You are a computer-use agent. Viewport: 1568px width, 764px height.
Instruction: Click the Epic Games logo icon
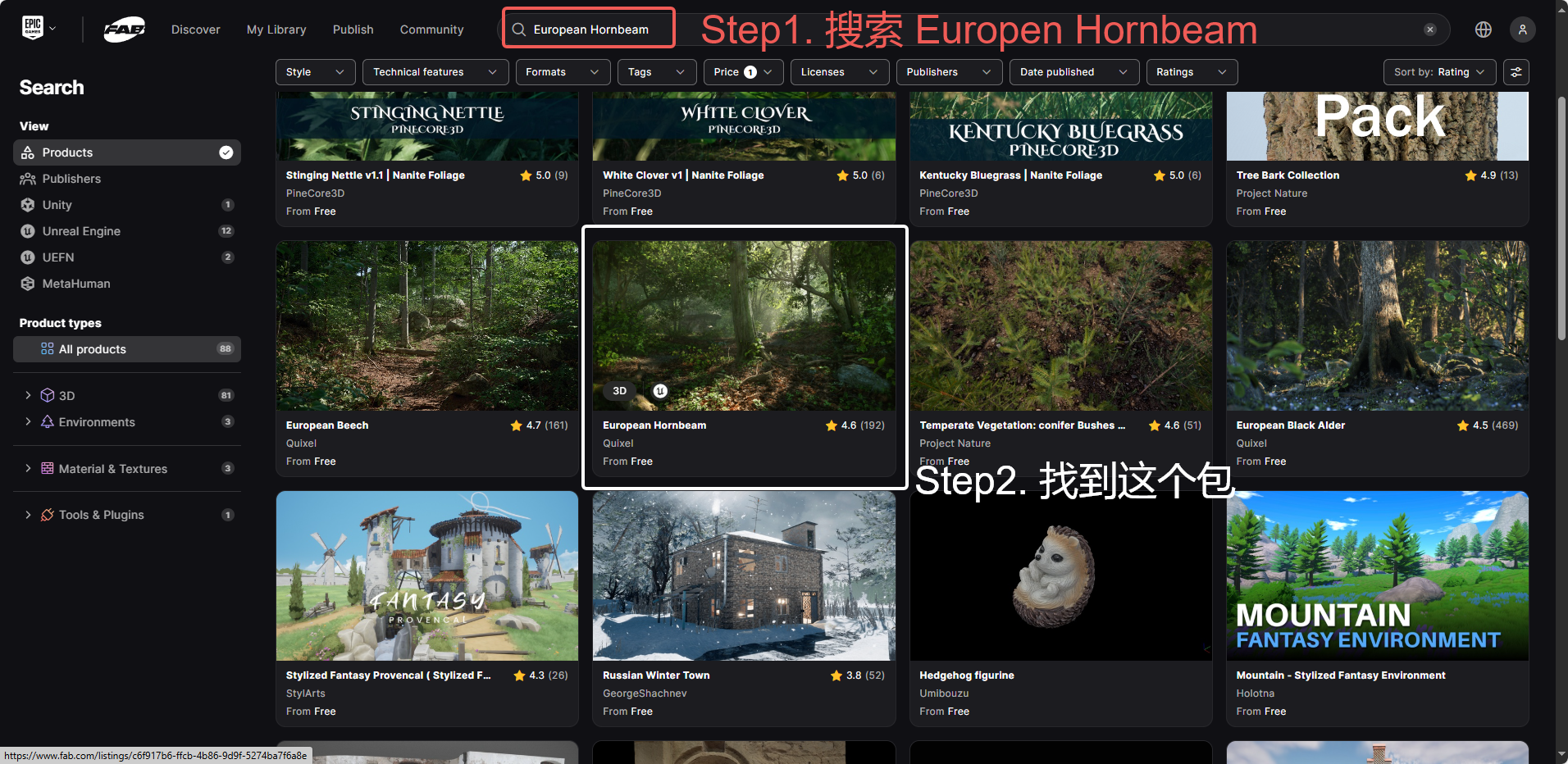point(33,29)
